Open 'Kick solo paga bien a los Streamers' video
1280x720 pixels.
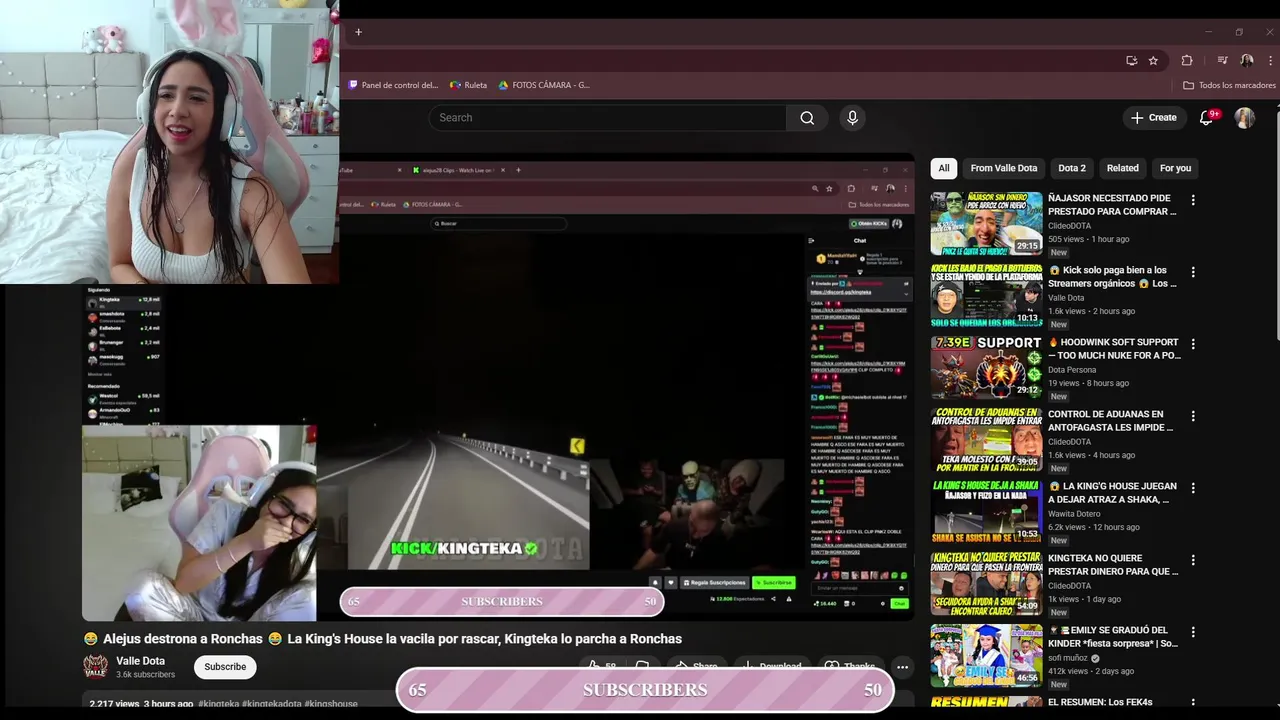point(986,296)
